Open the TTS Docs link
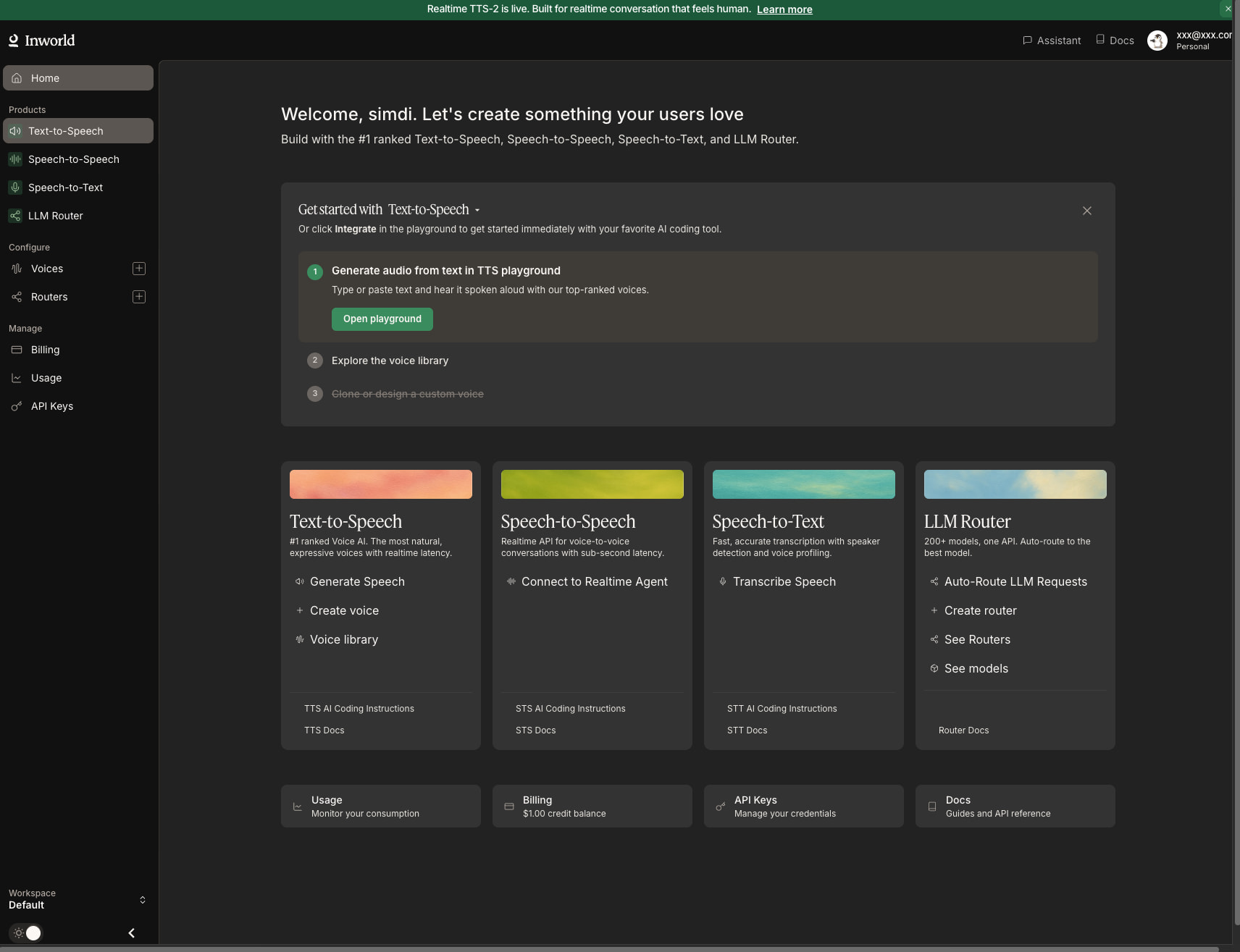 (324, 730)
